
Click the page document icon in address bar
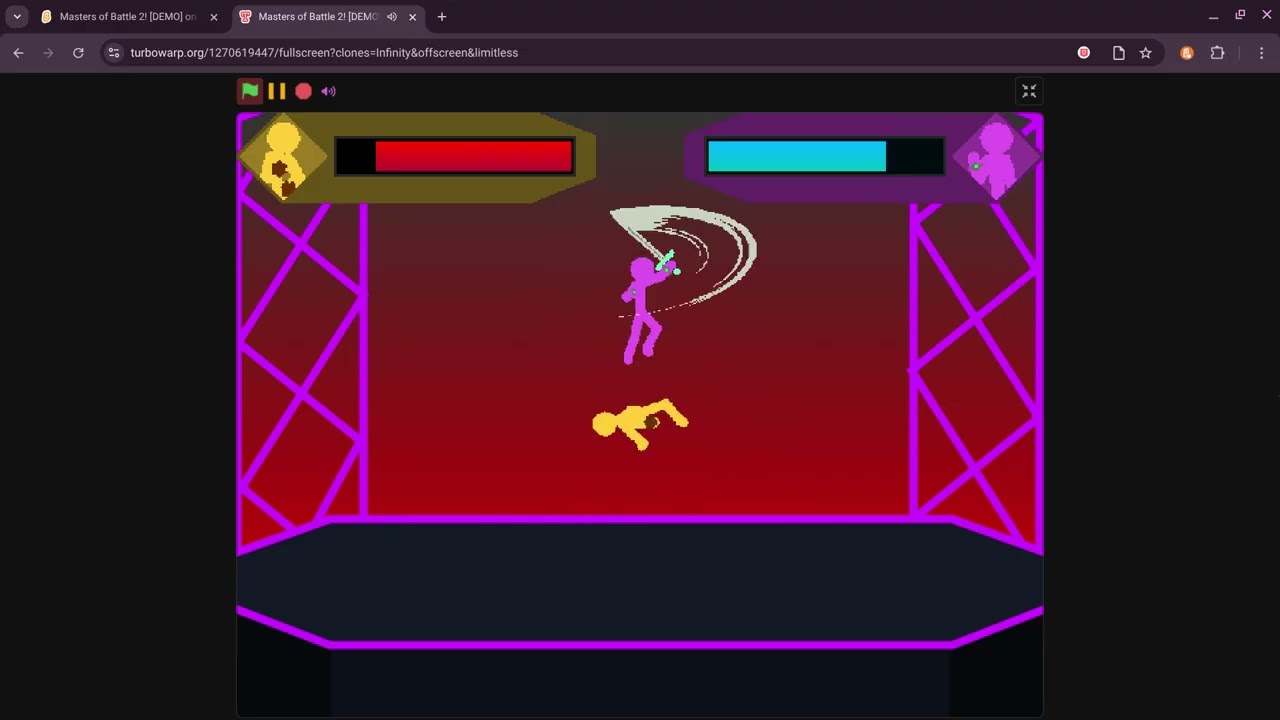[x=1119, y=53]
